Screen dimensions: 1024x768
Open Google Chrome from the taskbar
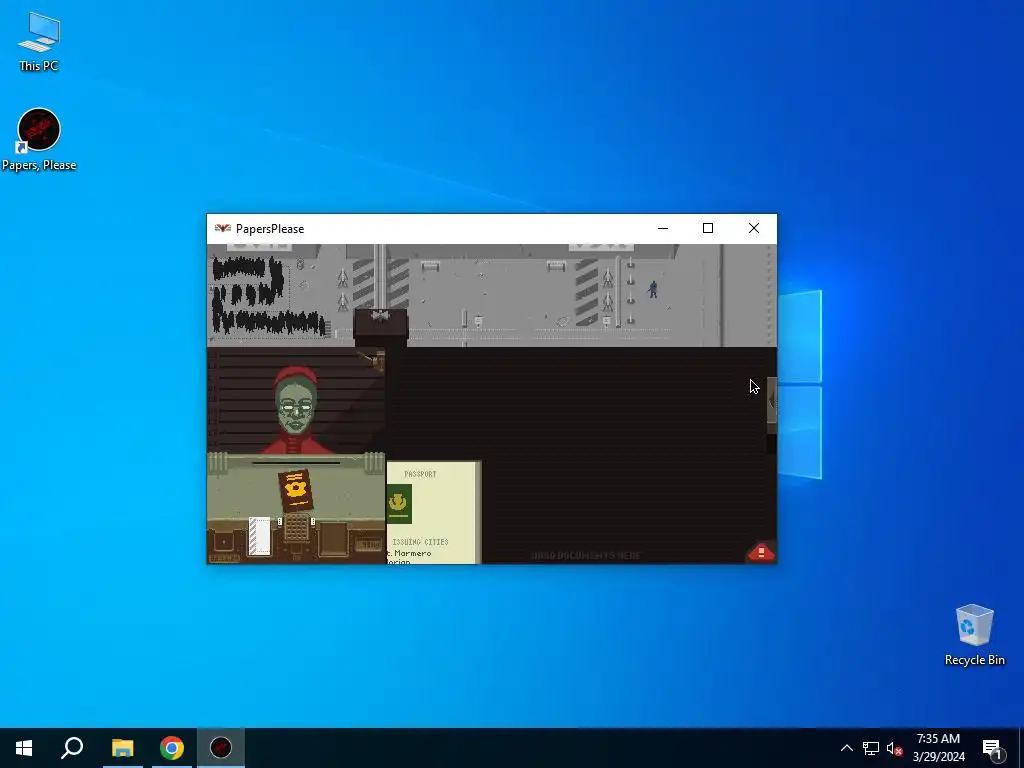pyautogui.click(x=172, y=748)
